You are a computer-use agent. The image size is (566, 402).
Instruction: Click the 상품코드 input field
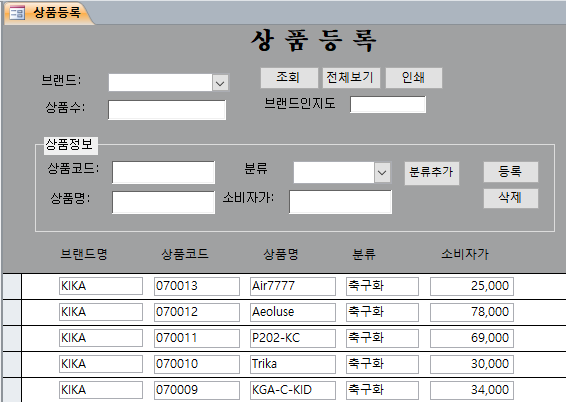tap(164, 172)
